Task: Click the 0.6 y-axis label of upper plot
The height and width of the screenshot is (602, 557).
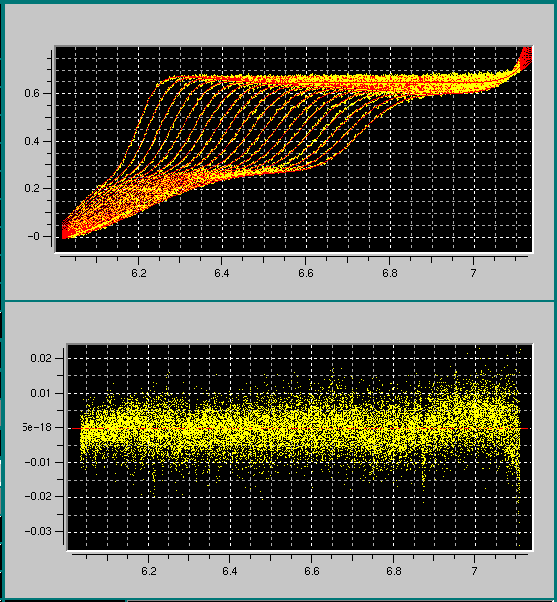Action: click(x=32, y=93)
